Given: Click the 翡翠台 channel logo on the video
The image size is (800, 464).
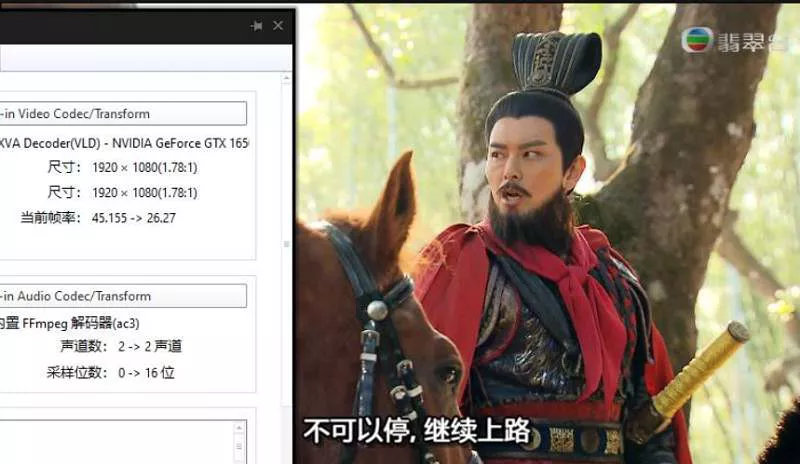Looking at the screenshot, I should pos(735,39).
